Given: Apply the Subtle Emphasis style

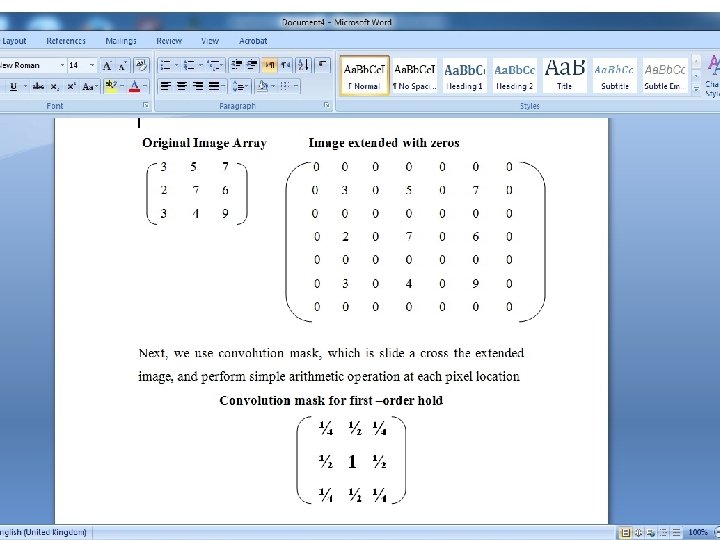Looking at the screenshot, I should tap(664, 76).
